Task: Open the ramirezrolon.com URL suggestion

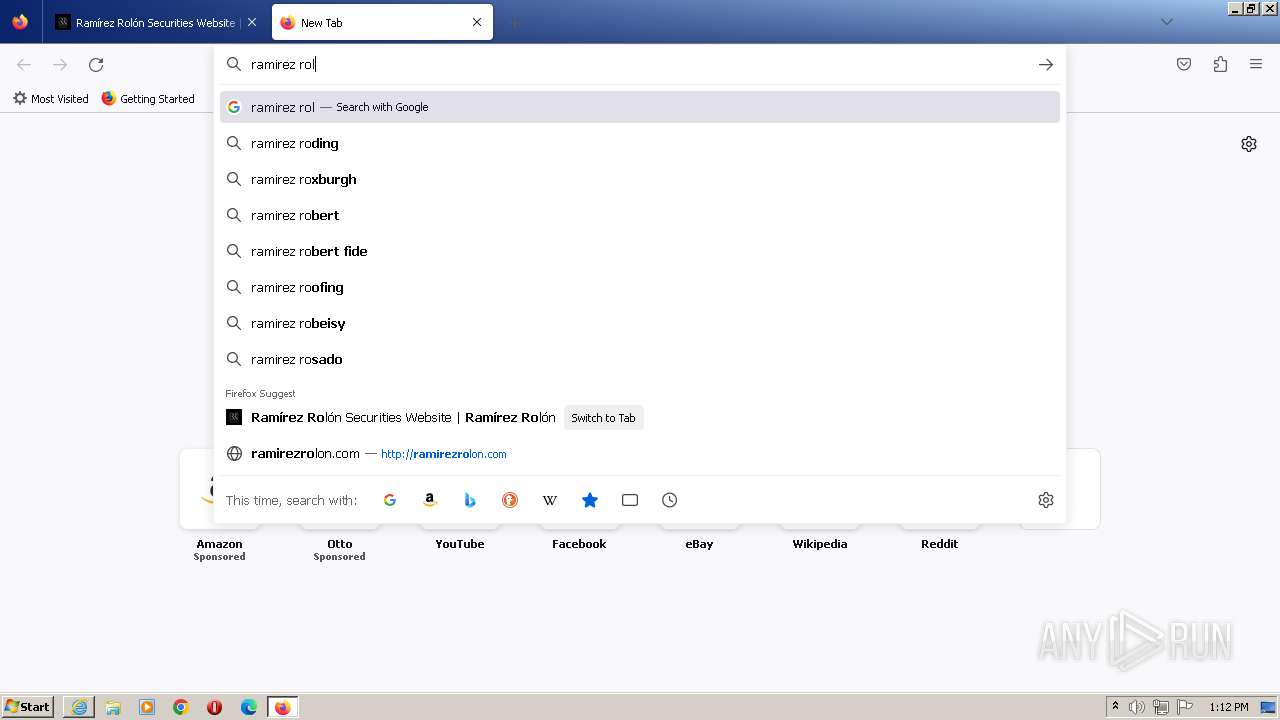Action: click(640, 454)
